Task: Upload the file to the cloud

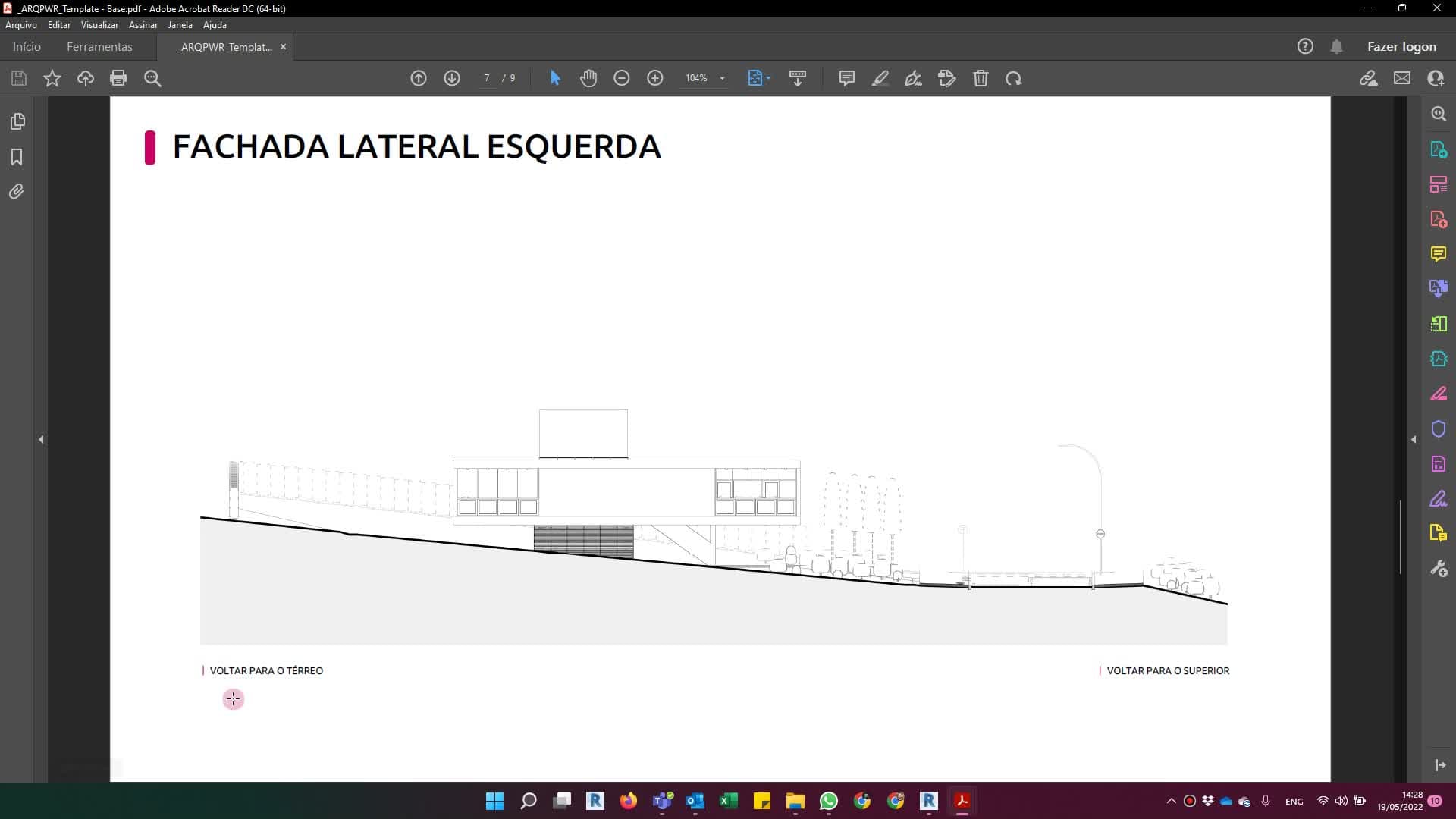Action: tap(86, 78)
